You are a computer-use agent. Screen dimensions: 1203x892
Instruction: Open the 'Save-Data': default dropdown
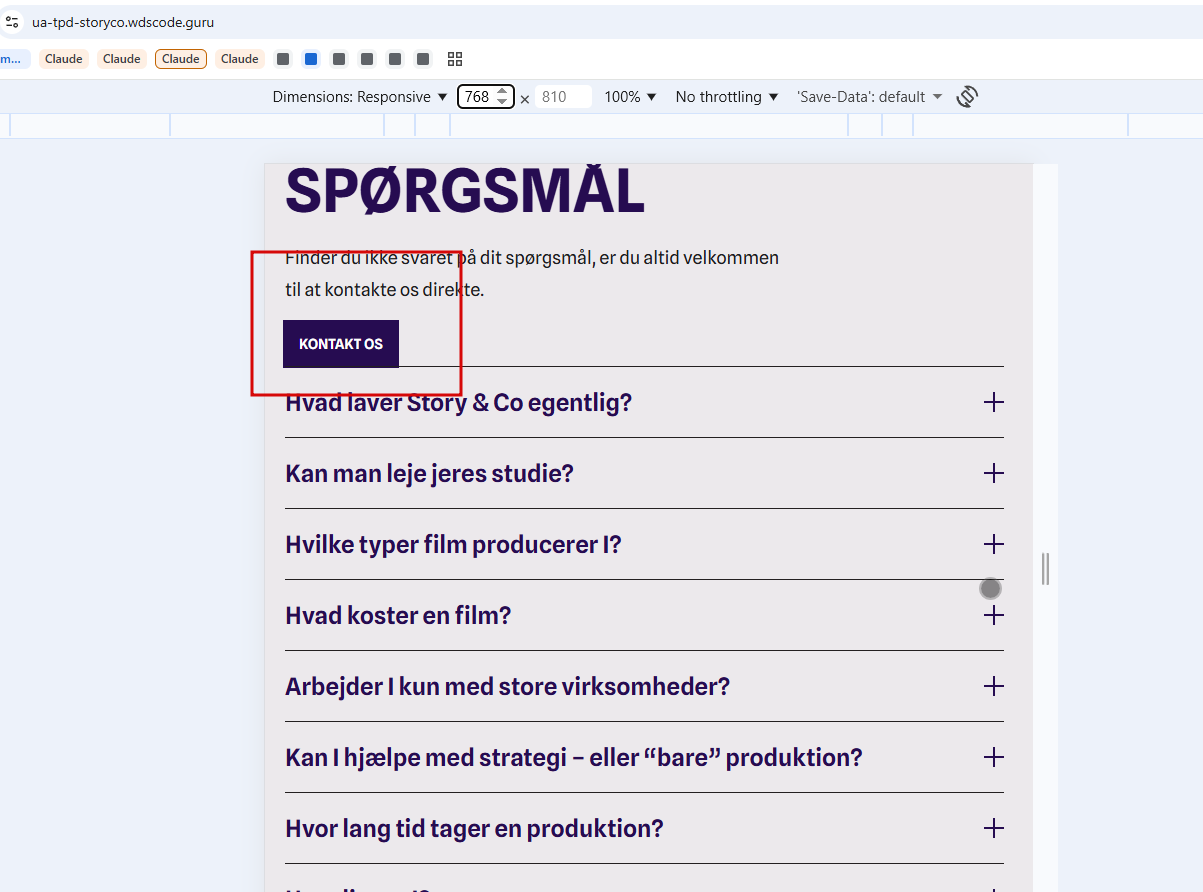pos(869,97)
